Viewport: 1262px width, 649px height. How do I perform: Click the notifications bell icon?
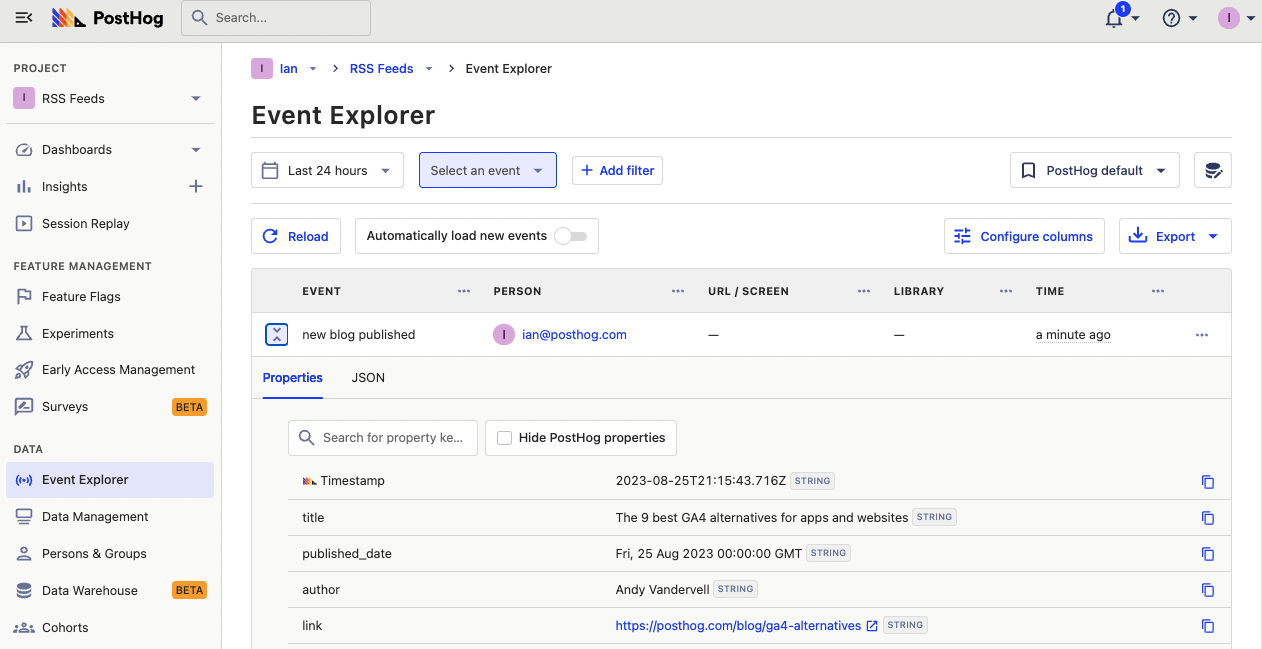(1114, 19)
